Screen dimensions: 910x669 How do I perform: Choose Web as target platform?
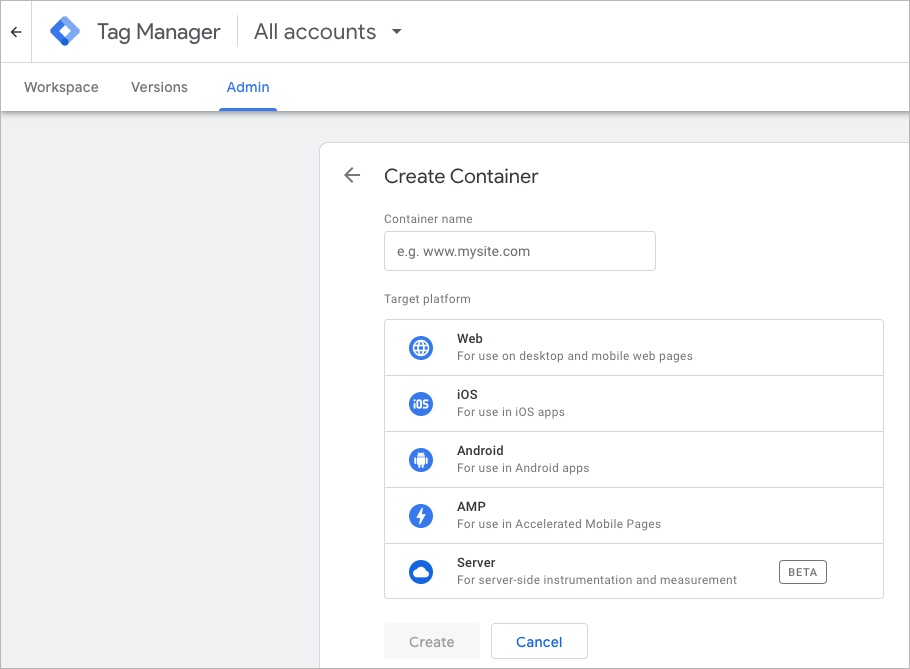(x=634, y=348)
